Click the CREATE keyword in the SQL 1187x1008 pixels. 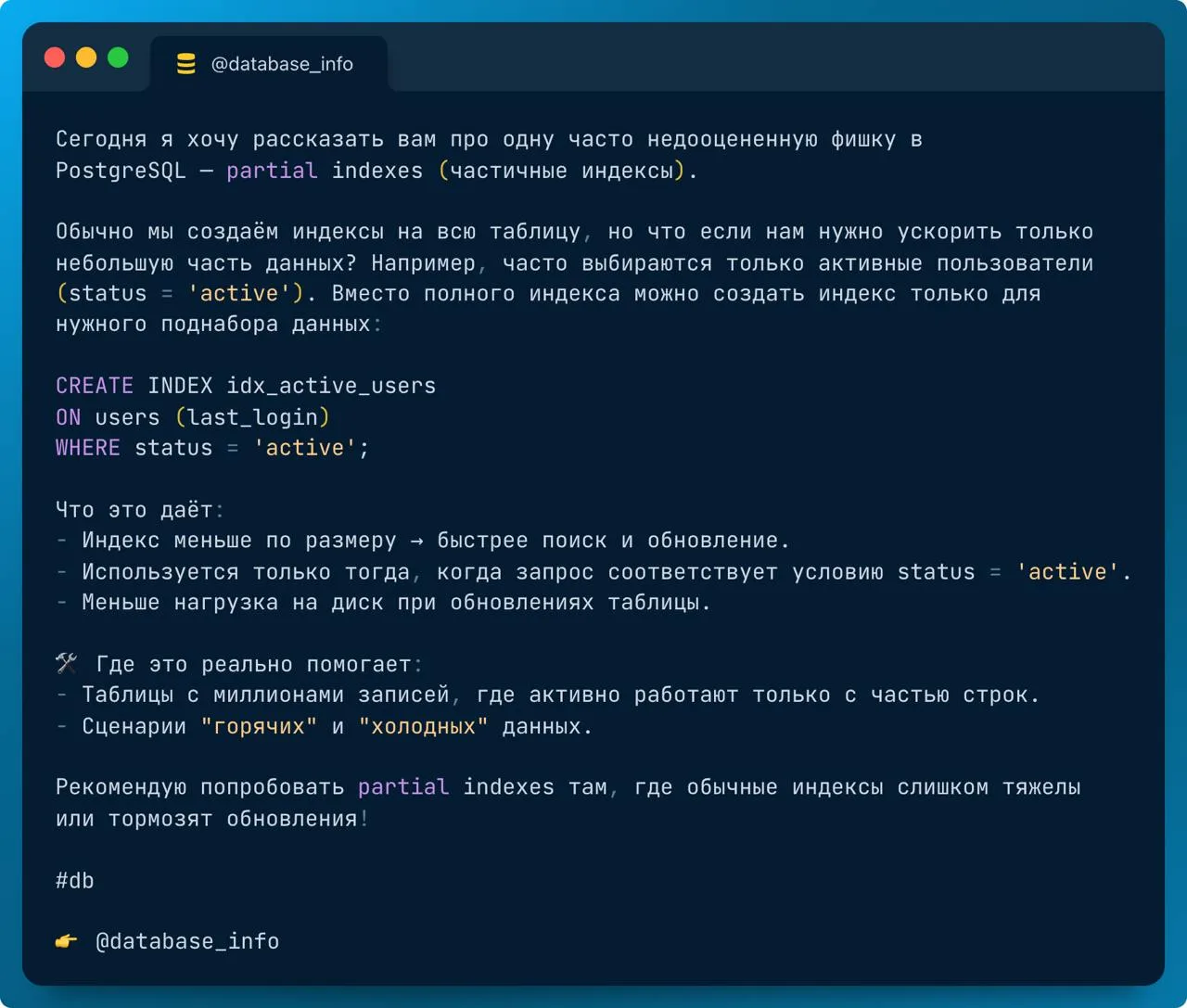95,386
